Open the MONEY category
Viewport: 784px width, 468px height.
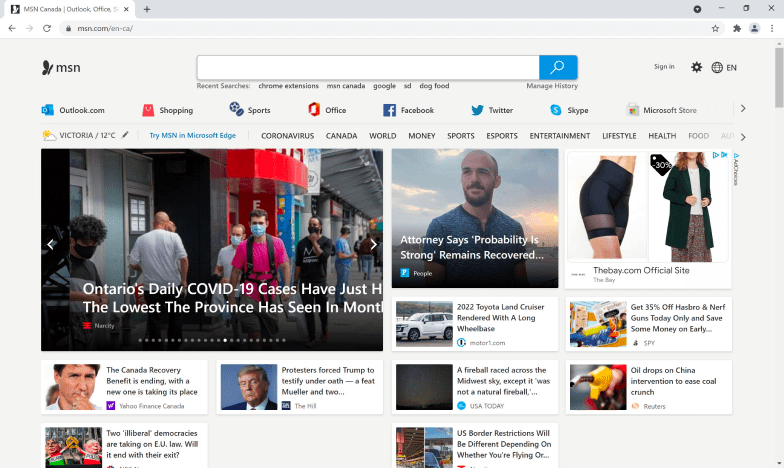click(422, 136)
